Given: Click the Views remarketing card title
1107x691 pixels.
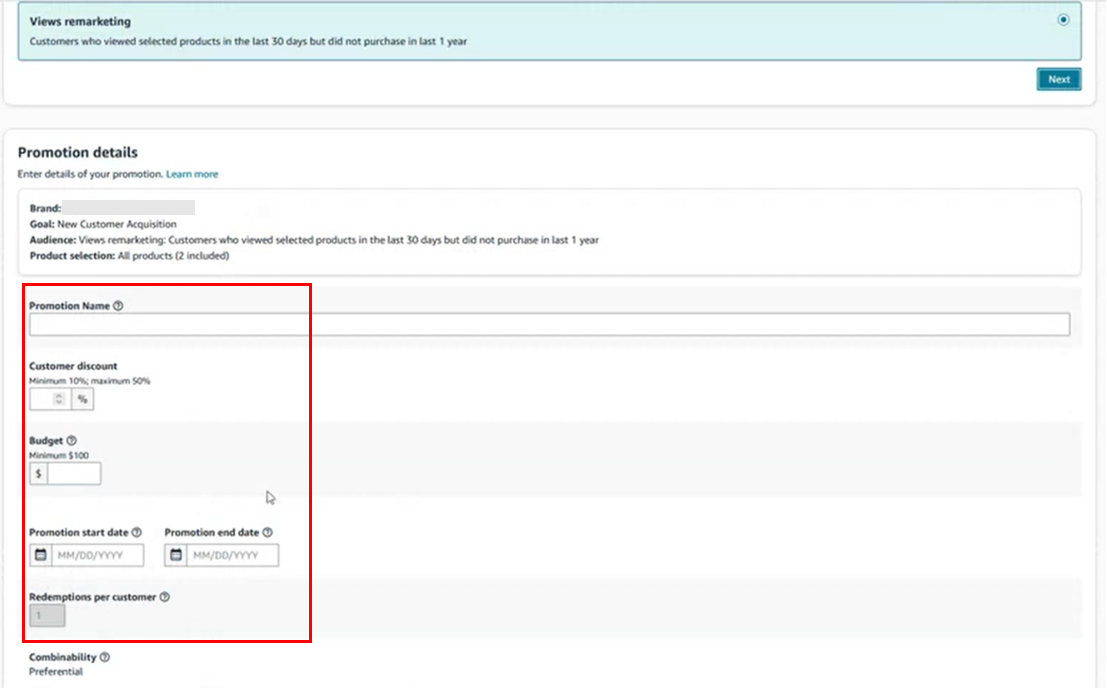Looking at the screenshot, I should (80, 21).
